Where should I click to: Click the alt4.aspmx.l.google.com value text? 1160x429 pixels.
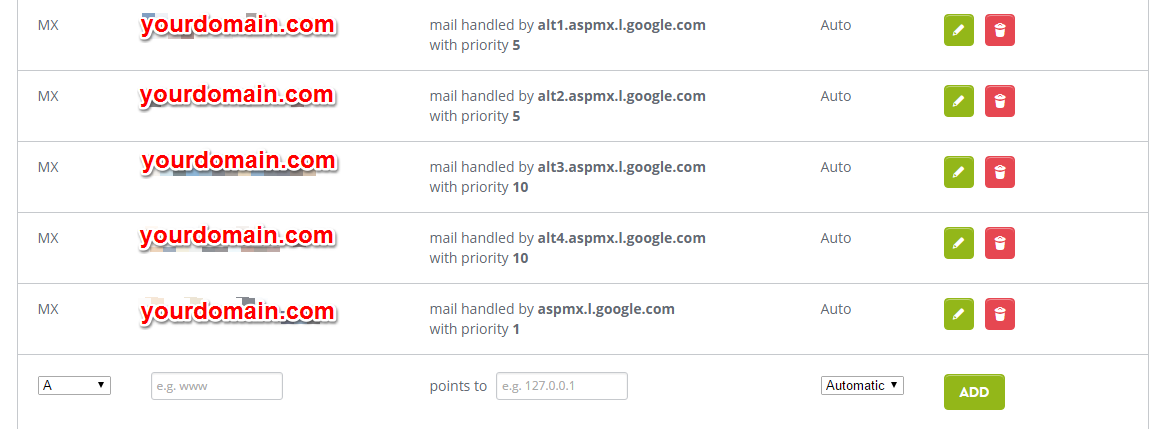tap(621, 238)
